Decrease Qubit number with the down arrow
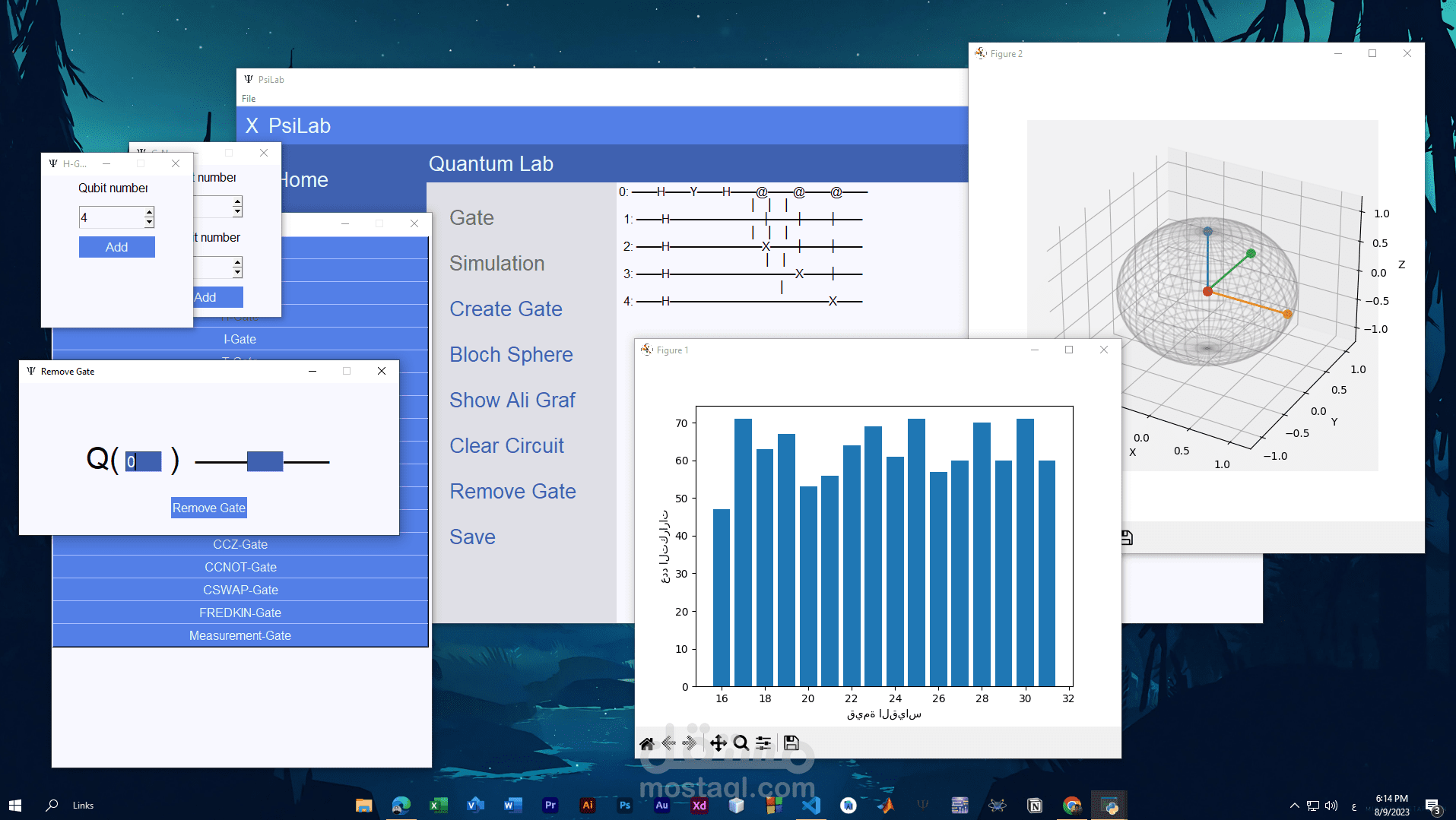The height and width of the screenshot is (820, 1456). point(149,223)
